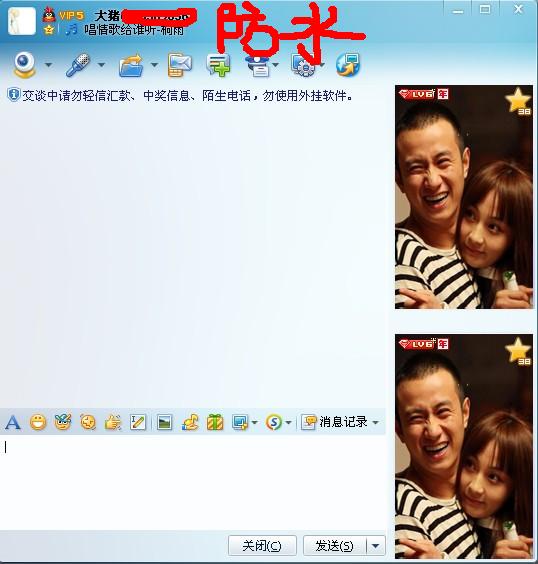The height and width of the screenshot is (564, 538).
Task: Open the contact's avatar at top left
Action: tap(22, 21)
